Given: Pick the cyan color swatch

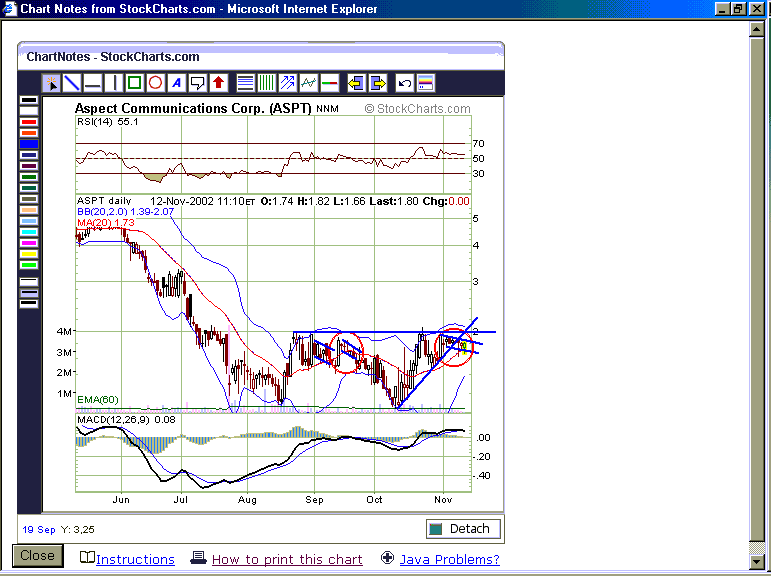Looking at the screenshot, I should tap(29, 232).
